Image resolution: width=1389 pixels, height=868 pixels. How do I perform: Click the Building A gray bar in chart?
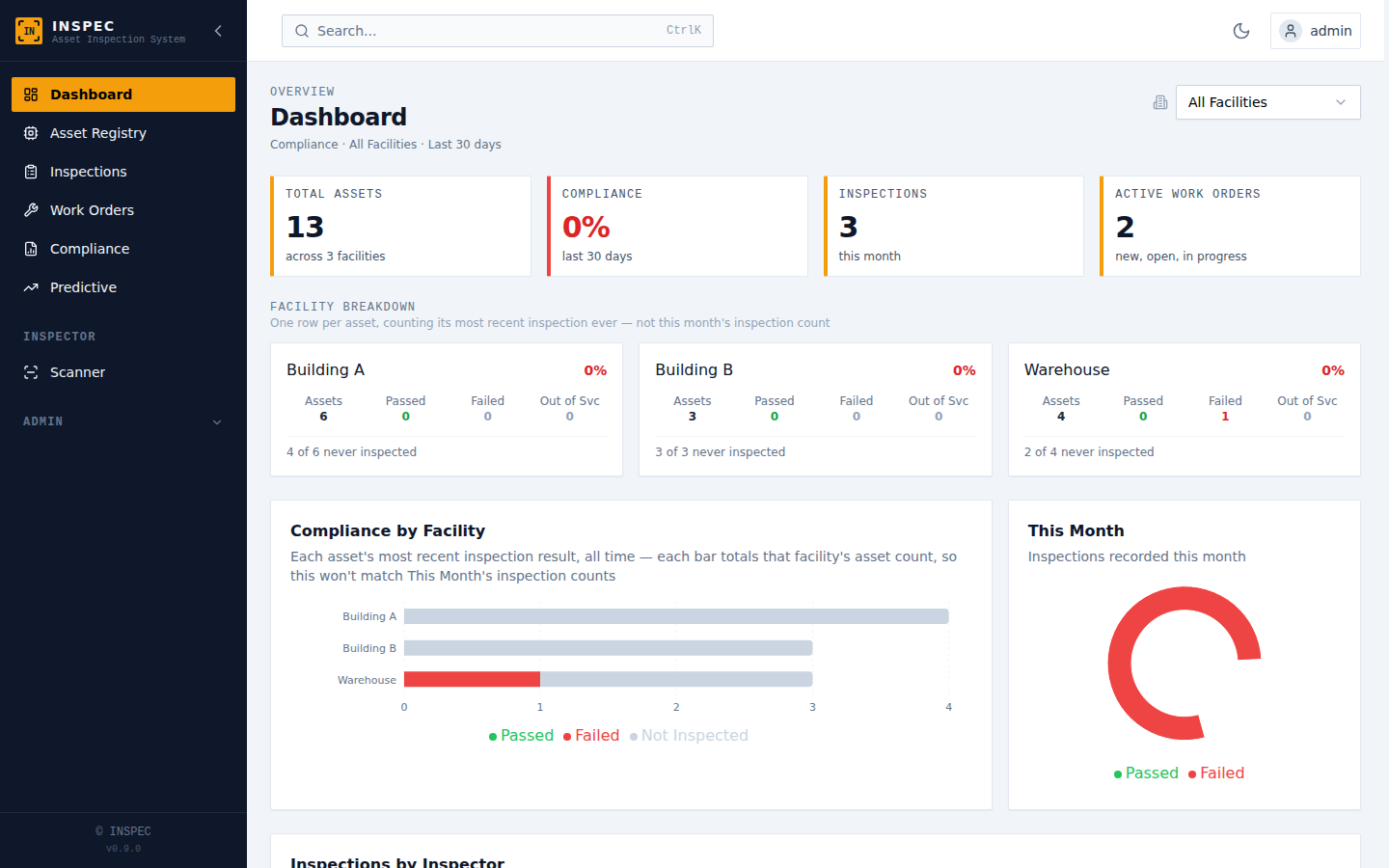[x=676, y=615]
